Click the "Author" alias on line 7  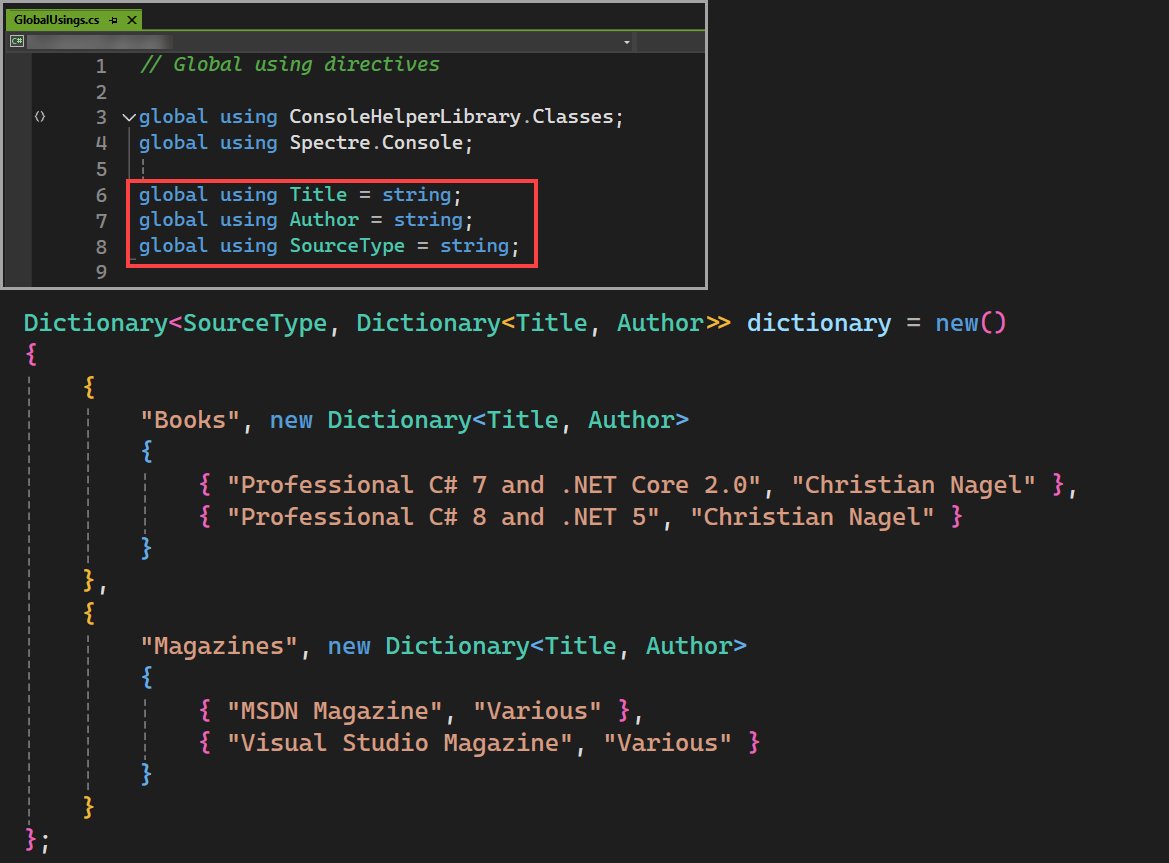(324, 220)
